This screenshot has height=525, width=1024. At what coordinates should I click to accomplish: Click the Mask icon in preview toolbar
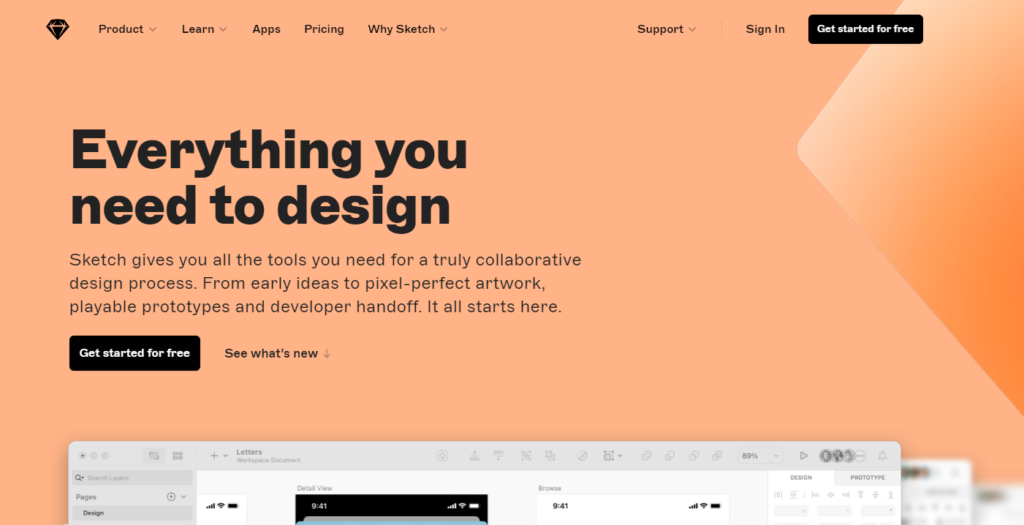[x=582, y=456]
